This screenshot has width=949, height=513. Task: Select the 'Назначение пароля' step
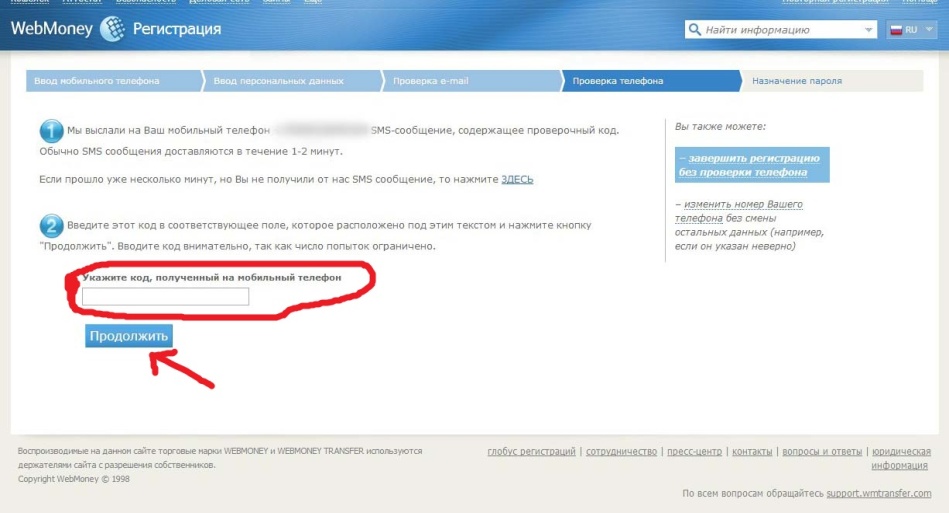point(832,80)
